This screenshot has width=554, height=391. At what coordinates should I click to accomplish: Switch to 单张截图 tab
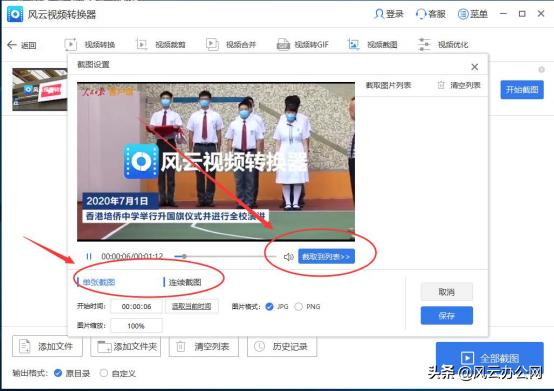[x=99, y=282]
